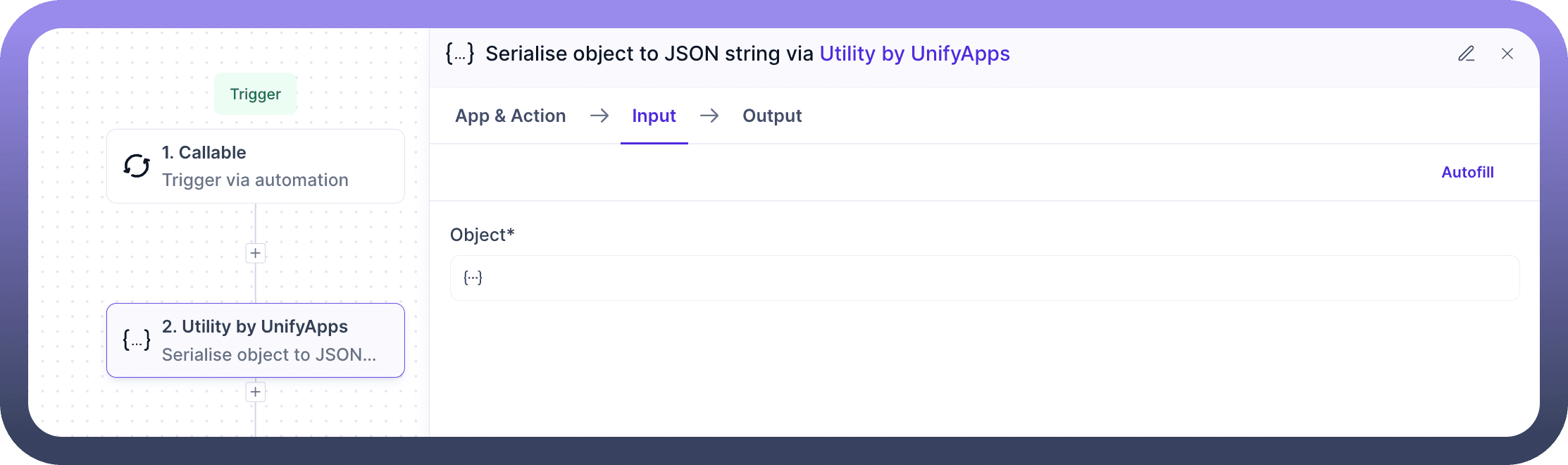
Task: Close the Serialise object panel
Action: 1507,54
